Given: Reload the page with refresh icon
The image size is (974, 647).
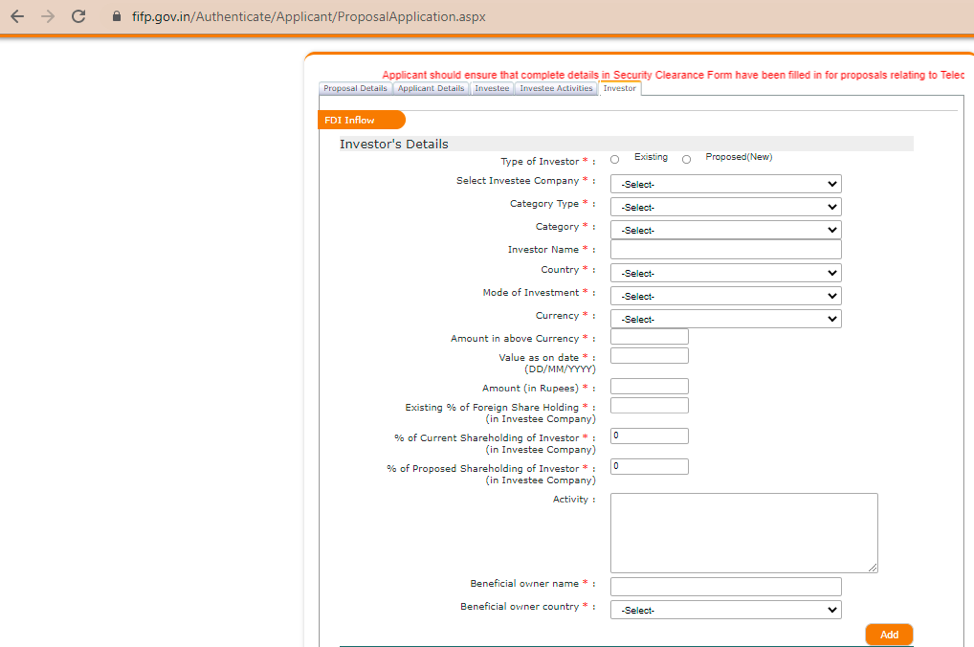Looking at the screenshot, I should click(x=79, y=17).
